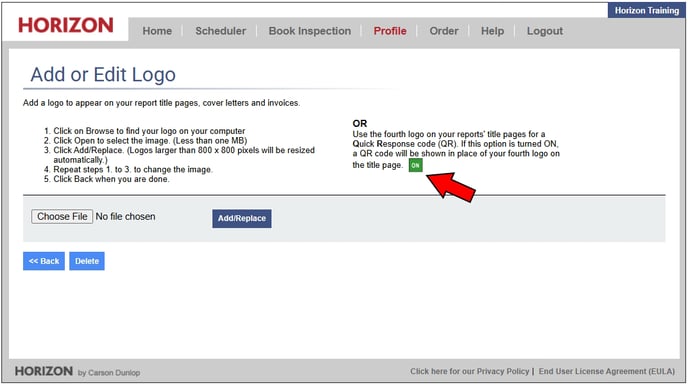Click the << Back button
The image size is (688, 385).
44,261
